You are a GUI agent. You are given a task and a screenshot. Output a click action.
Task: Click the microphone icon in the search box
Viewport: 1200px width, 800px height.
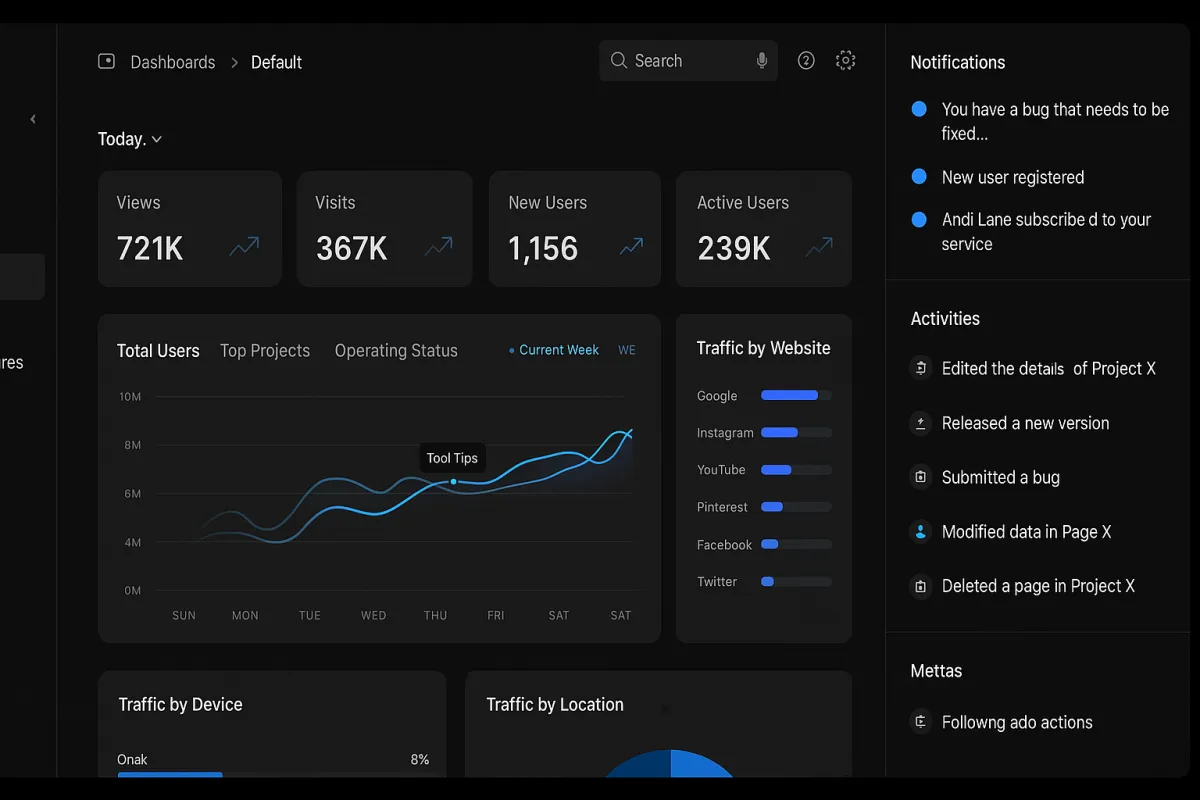[x=762, y=61]
